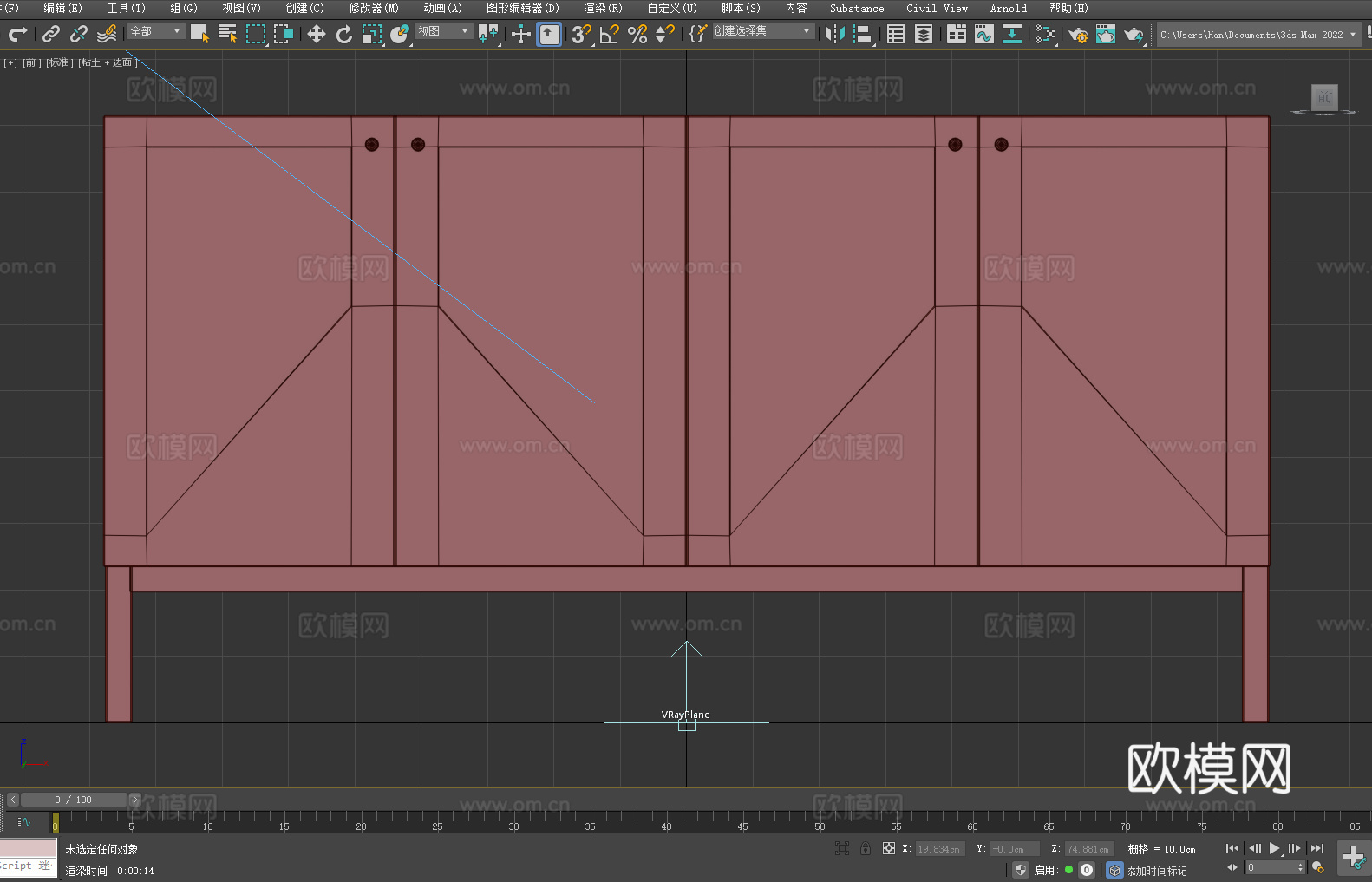Open the 帮助(H) menu
Viewport: 1372px width, 882px height.
click(x=1068, y=8)
